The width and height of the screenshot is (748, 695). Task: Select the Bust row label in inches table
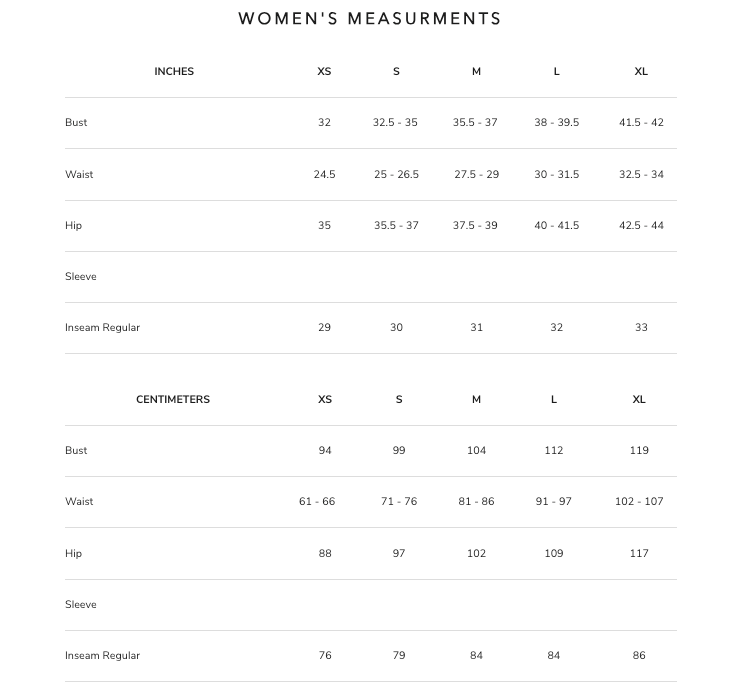[x=76, y=123]
